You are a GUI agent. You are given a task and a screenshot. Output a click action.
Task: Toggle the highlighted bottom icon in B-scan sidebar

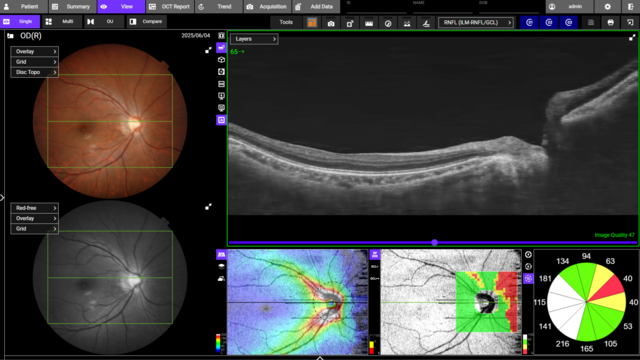[x=221, y=120]
